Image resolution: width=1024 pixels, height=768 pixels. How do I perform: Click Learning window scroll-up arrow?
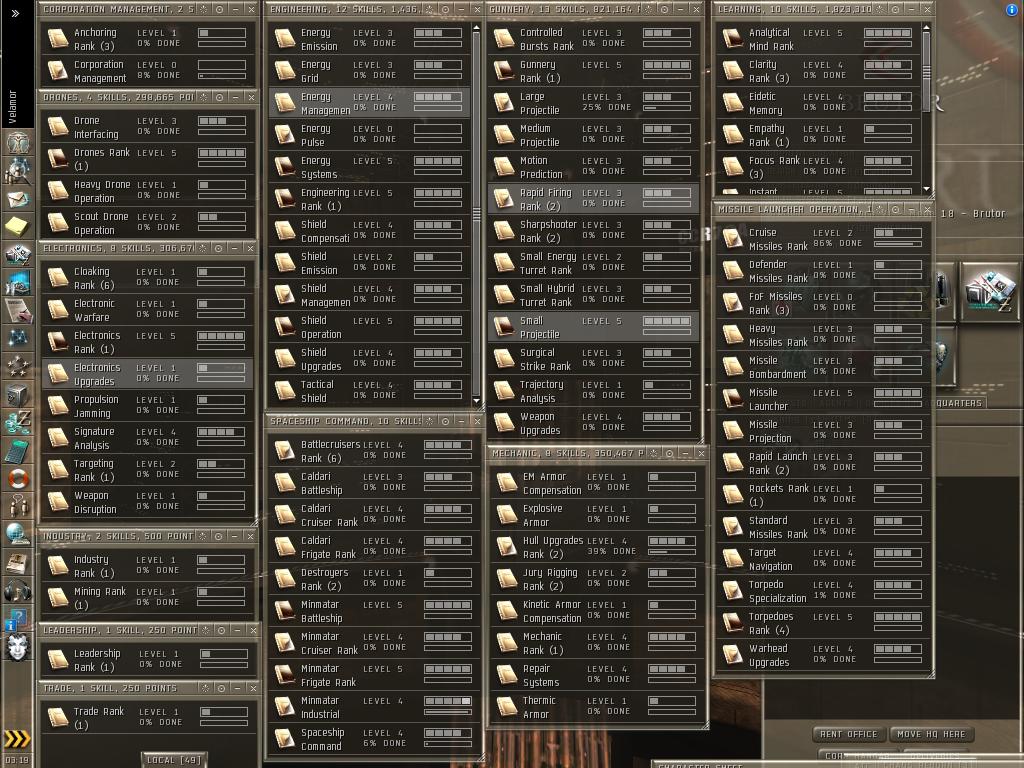pyautogui.click(x=926, y=28)
